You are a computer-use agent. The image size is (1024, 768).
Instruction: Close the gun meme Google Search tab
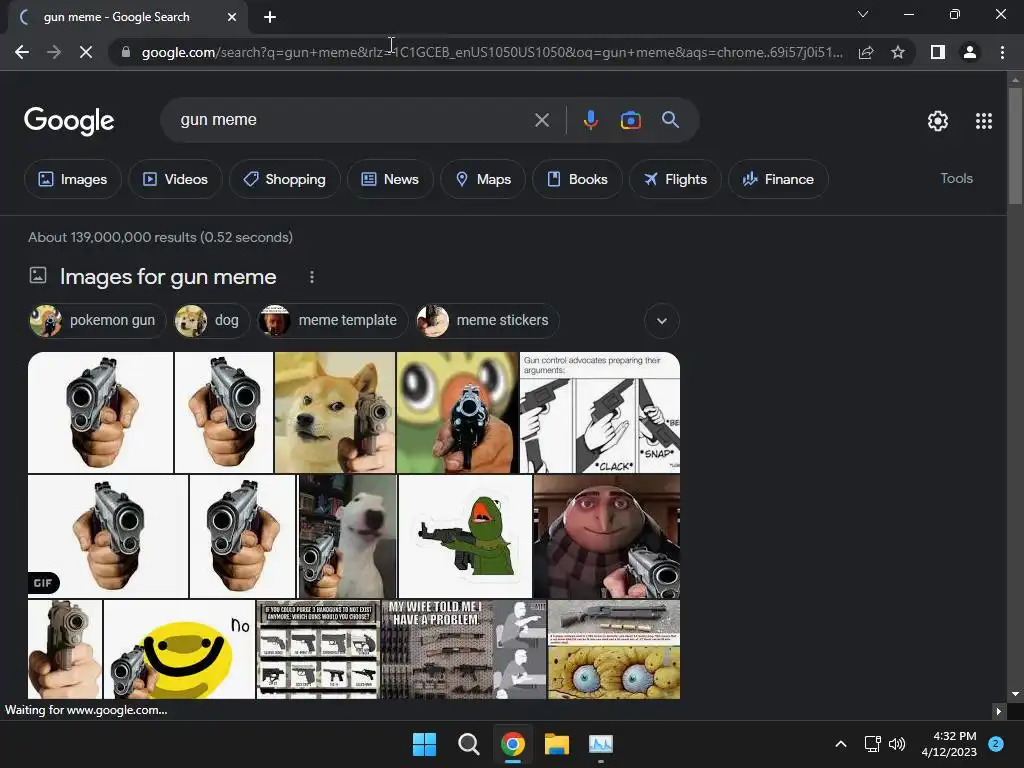(232, 17)
